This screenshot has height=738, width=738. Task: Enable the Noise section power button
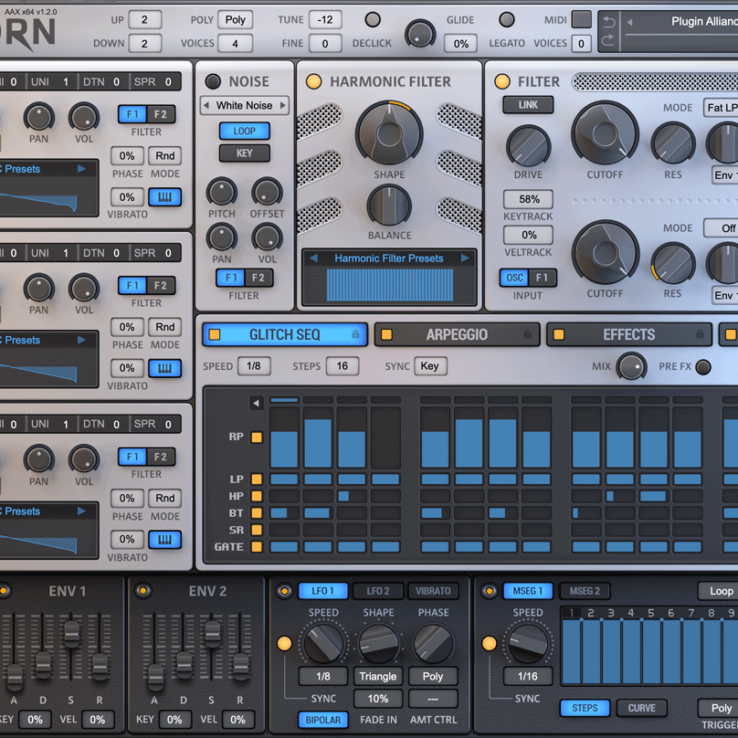click(x=213, y=81)
